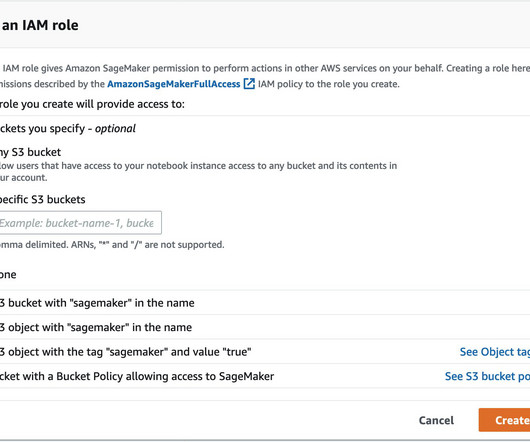
Task: Select the 'Specific S3 buckets' option label
Action: coord(42,199)
